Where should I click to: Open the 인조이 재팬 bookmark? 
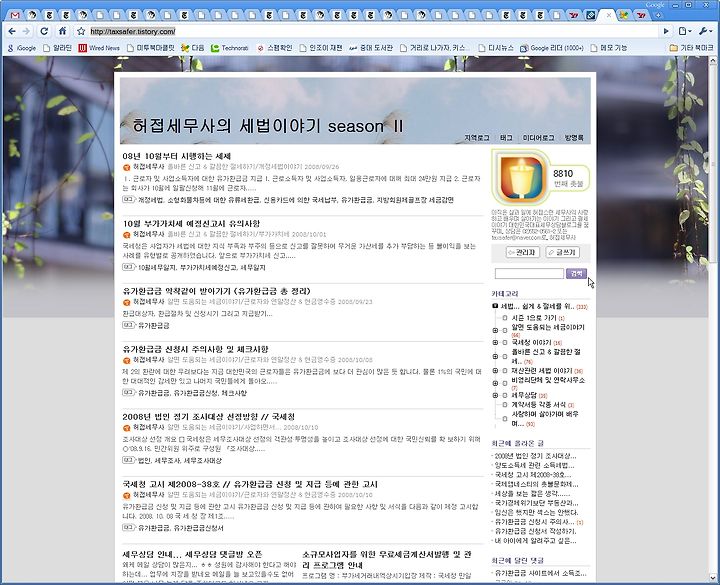[321, 48]
